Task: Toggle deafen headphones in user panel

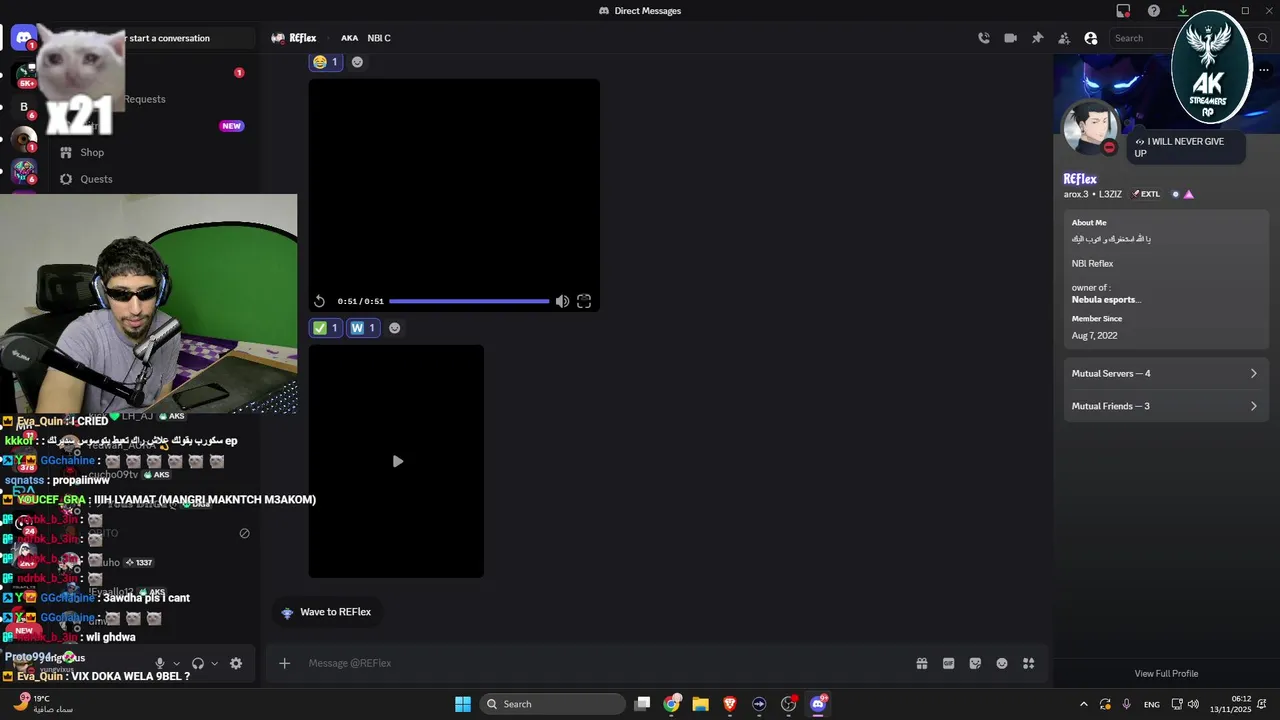Action: (198, 663)
